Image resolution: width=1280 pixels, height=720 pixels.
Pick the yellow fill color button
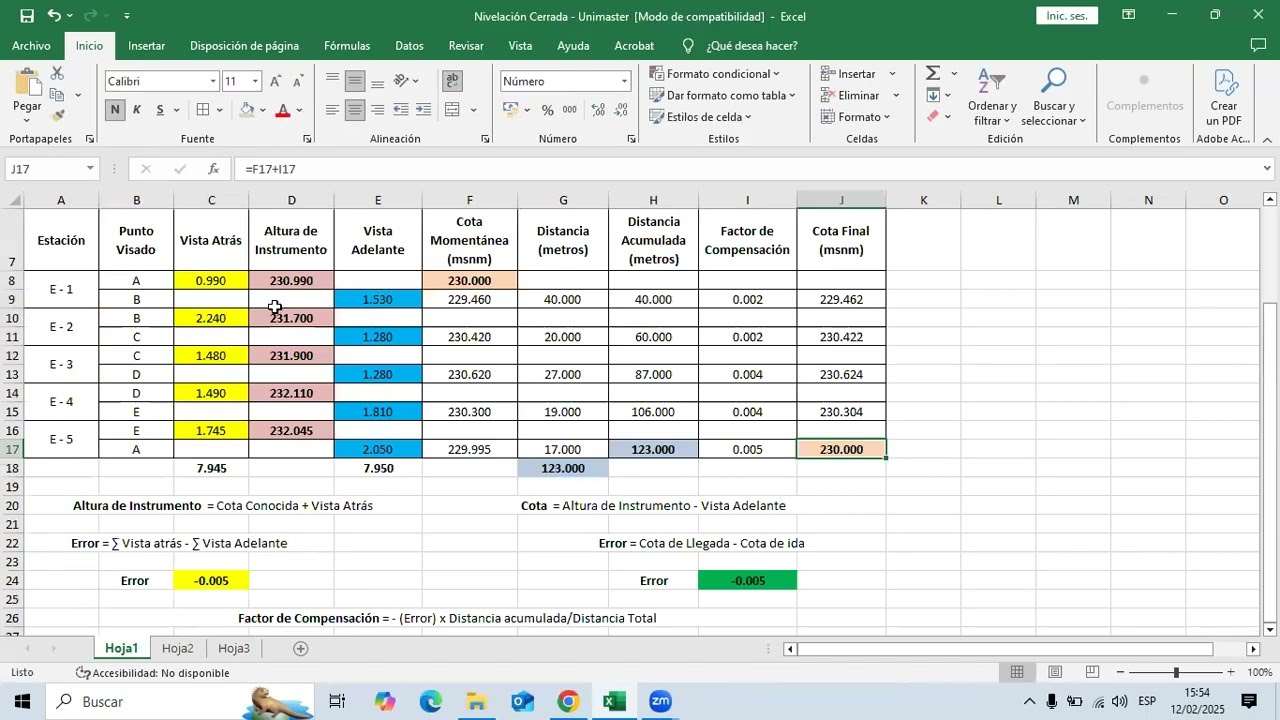point(247,110)
